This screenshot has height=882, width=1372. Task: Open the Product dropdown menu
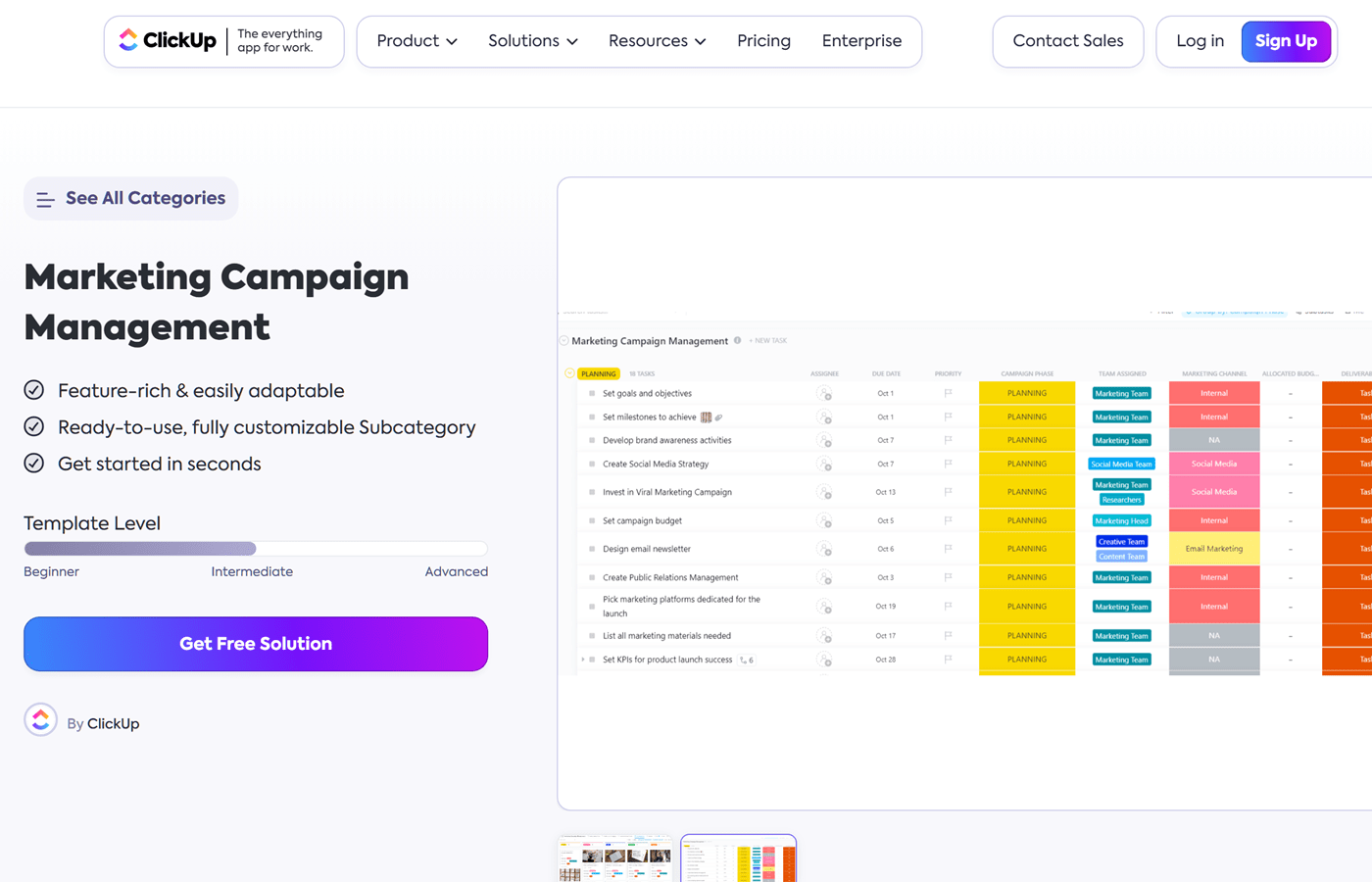pyautogui.click(x=416, y=41)
